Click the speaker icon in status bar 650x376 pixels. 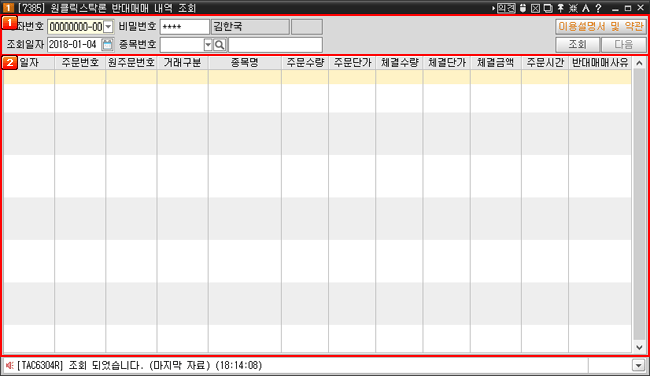pos(10,365)
